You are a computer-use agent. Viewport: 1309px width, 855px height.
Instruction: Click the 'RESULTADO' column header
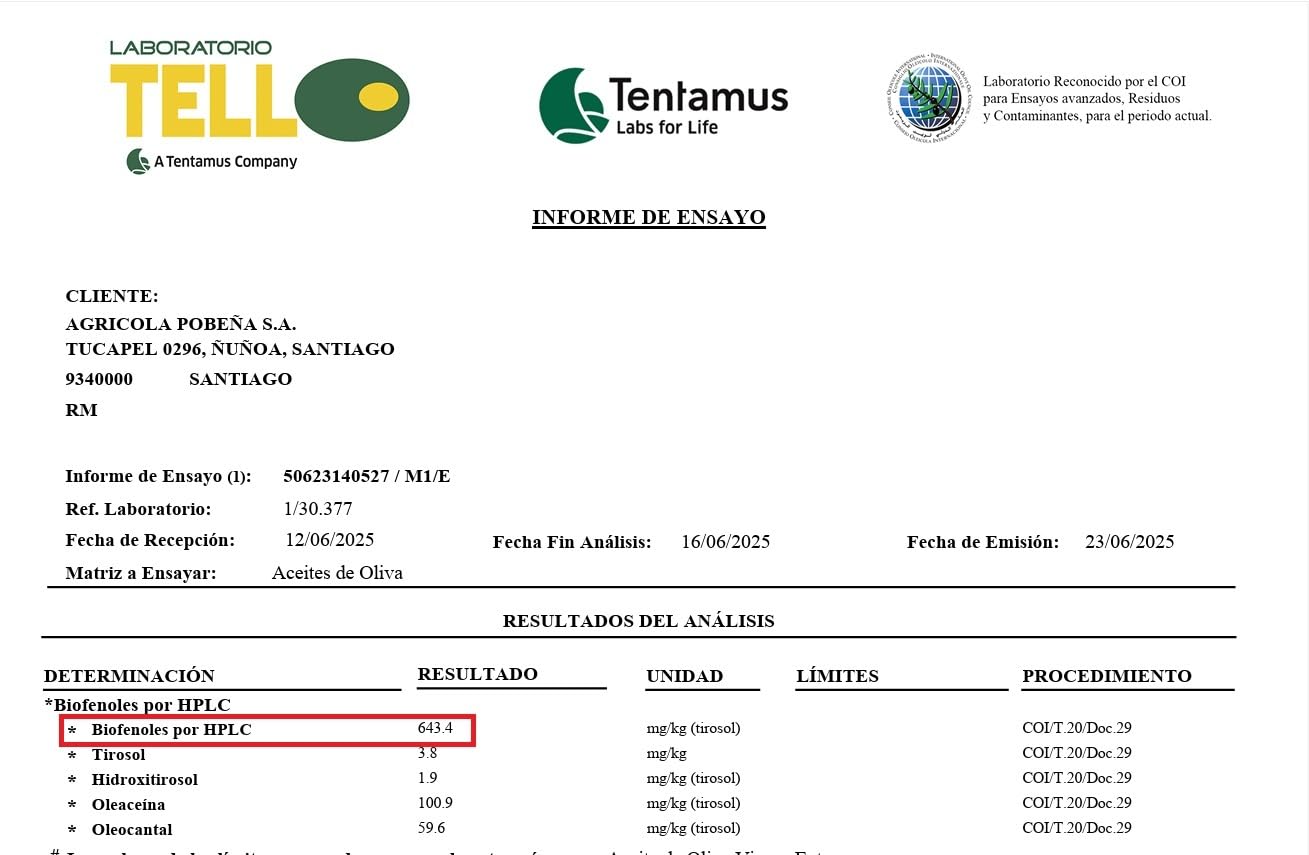478,674
